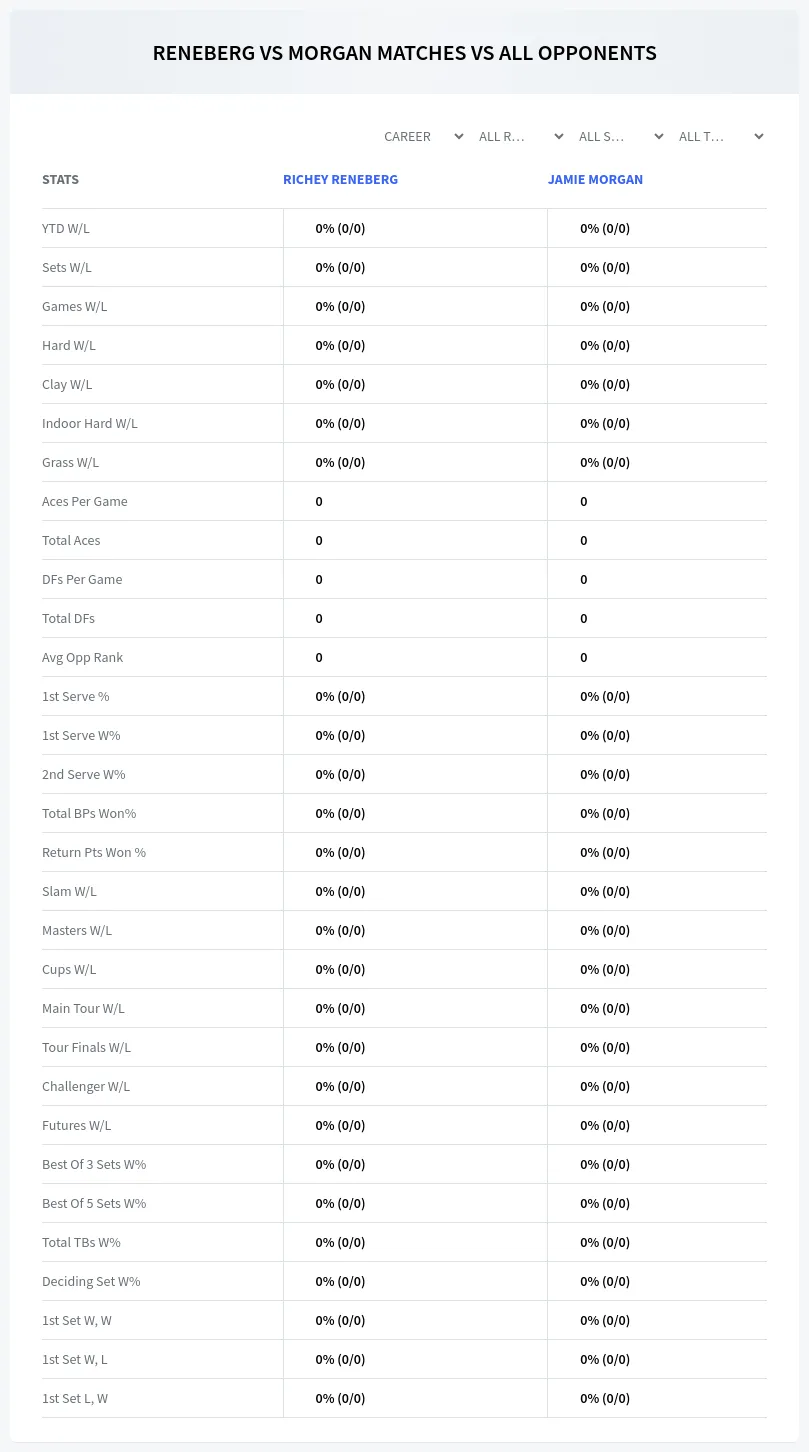Image resolution: width=809 pixels, height=1452 pixels.
Task: Click the ALL T... dropdown chevron arrow
Action: coord(759,136)
